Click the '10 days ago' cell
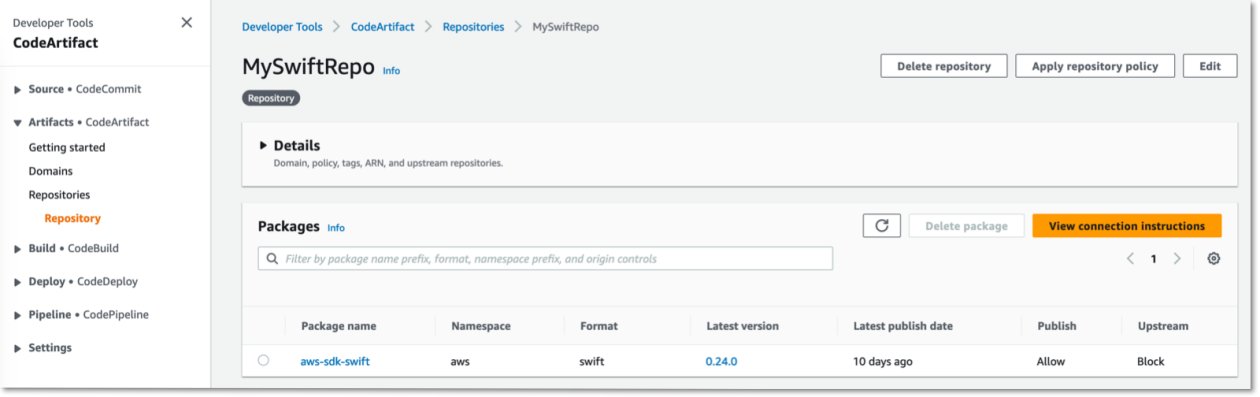Image resolution: width=1260 pixels, height=397 pixels. [x=883, y=361]
